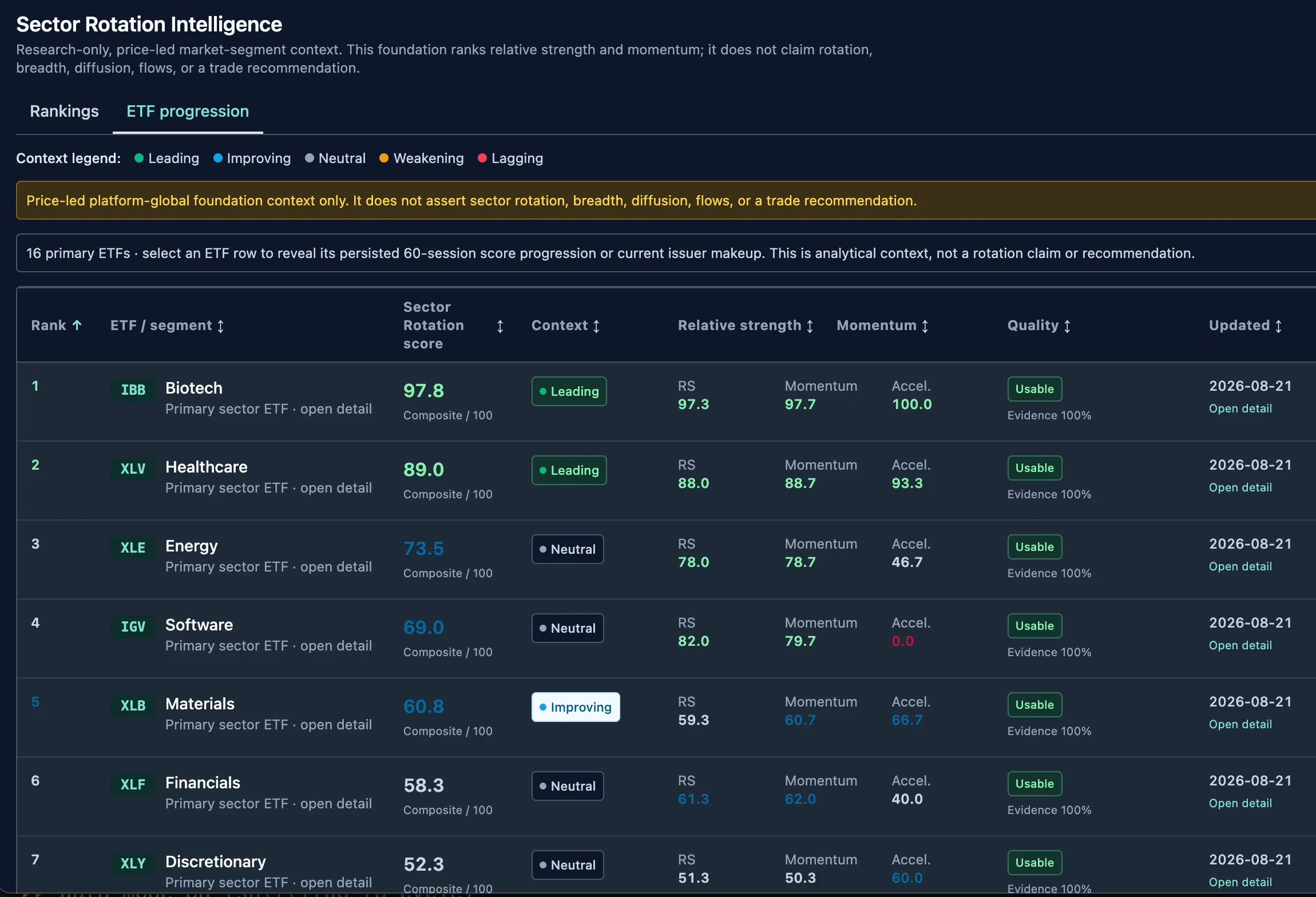
Task: Click the 58.3 composite score
Action: pos(424,785)
